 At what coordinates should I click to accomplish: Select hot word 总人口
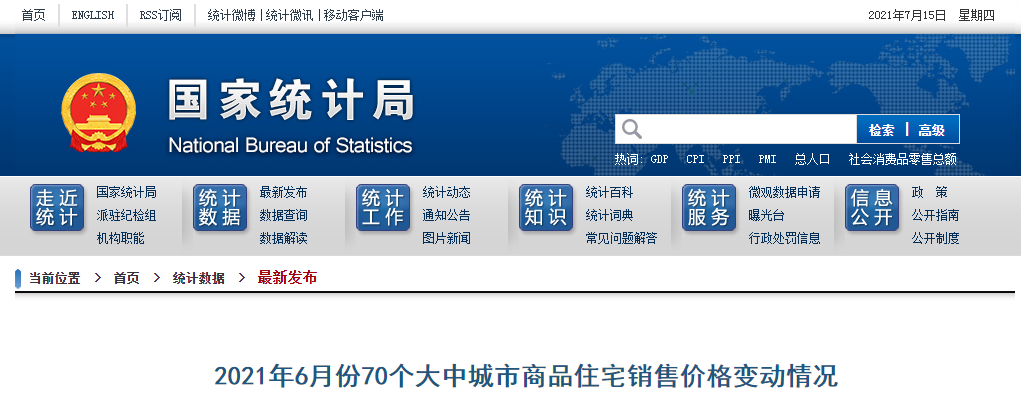(812, 160)
